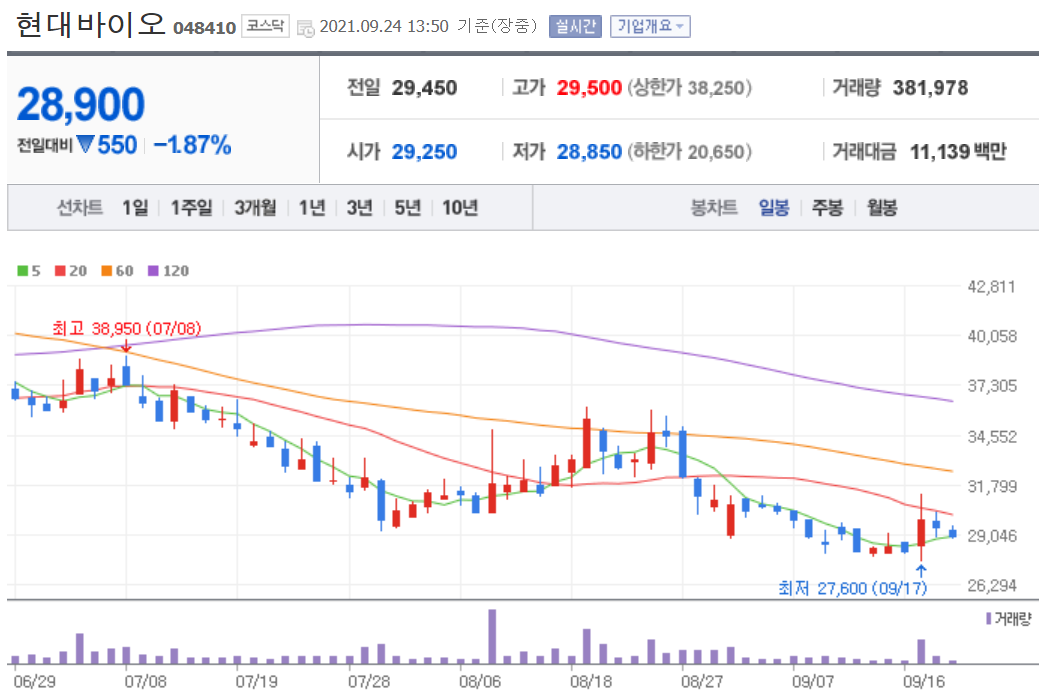
Task: Click the 저가 value 28,850
Action: pos(589,152)
